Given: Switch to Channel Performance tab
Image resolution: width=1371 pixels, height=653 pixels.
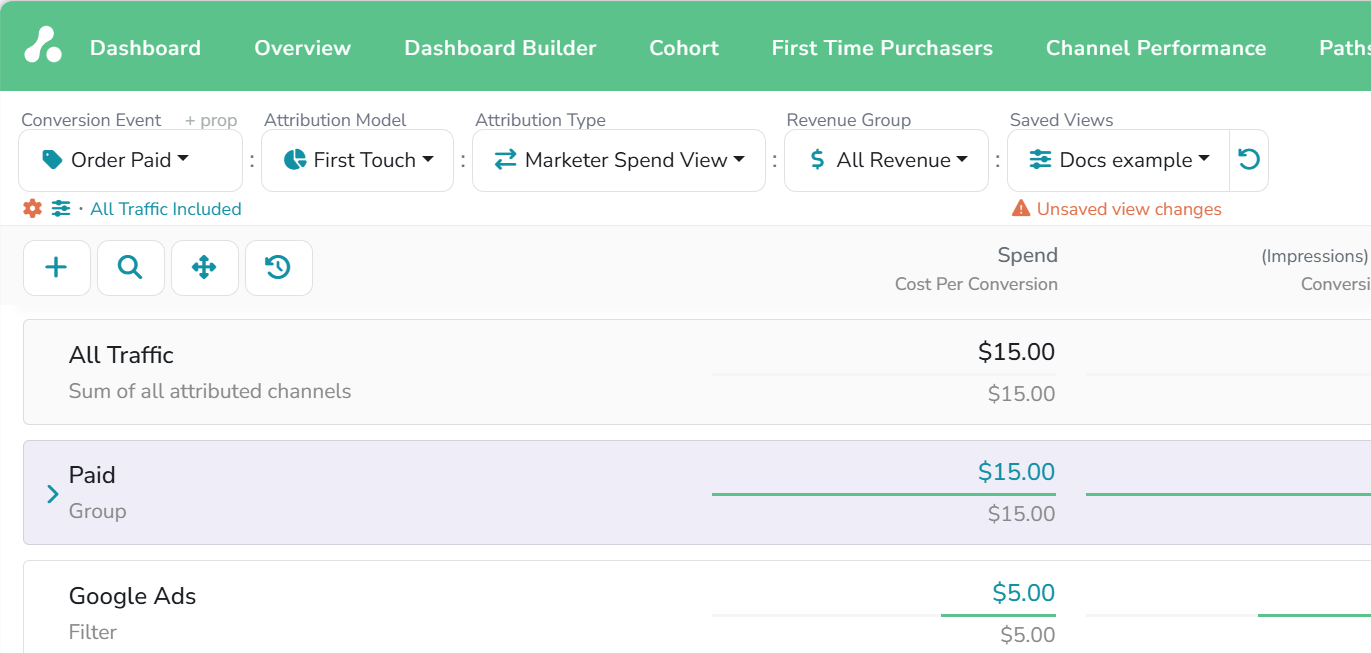Looking at the screenshot, I should pos(1156,48).
